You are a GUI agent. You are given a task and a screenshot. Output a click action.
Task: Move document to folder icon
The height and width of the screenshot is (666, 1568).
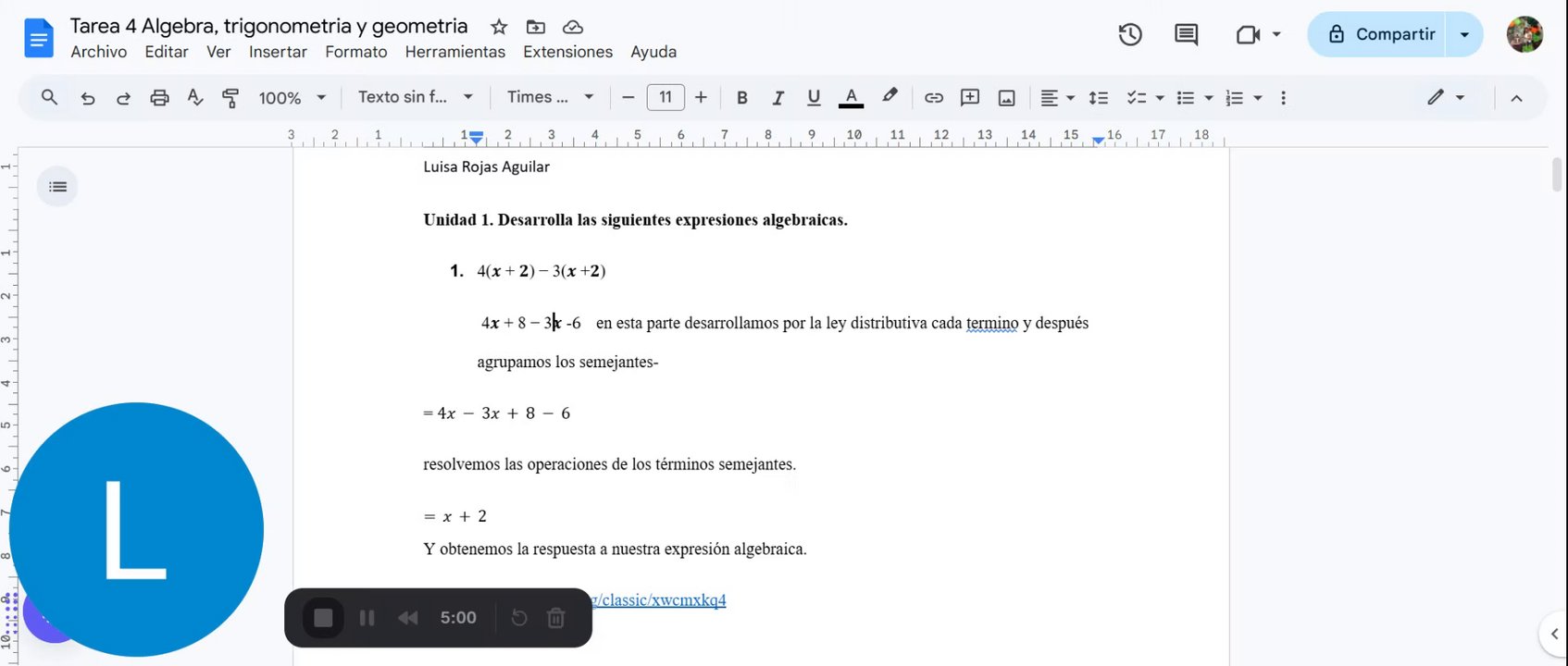(536, 27)
